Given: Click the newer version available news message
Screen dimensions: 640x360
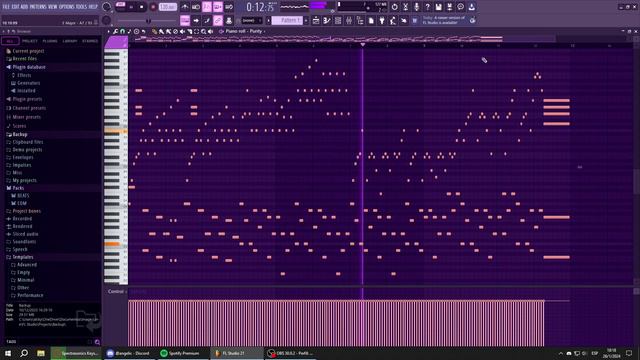Looking at the screenshot, I should pos(444,20).
